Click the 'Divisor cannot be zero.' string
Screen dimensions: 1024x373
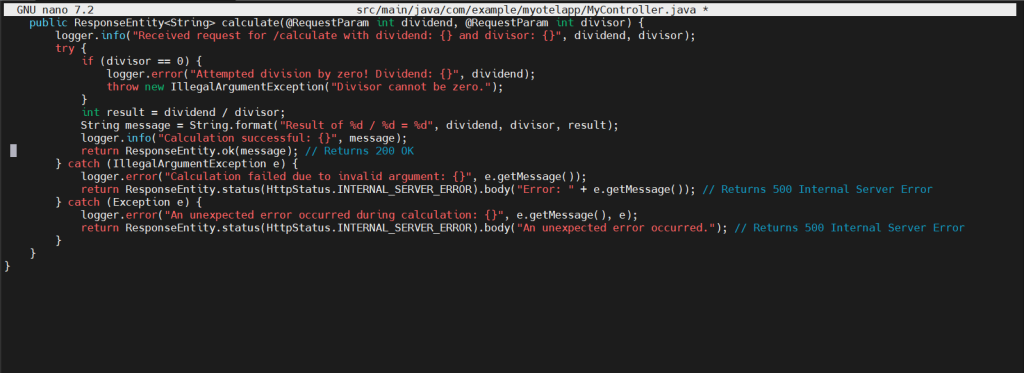[413, 87]
